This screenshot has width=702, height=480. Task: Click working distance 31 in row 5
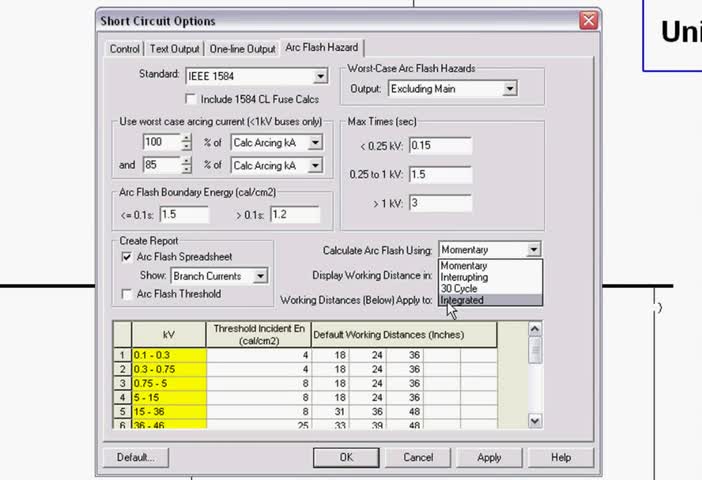(330, 411)
